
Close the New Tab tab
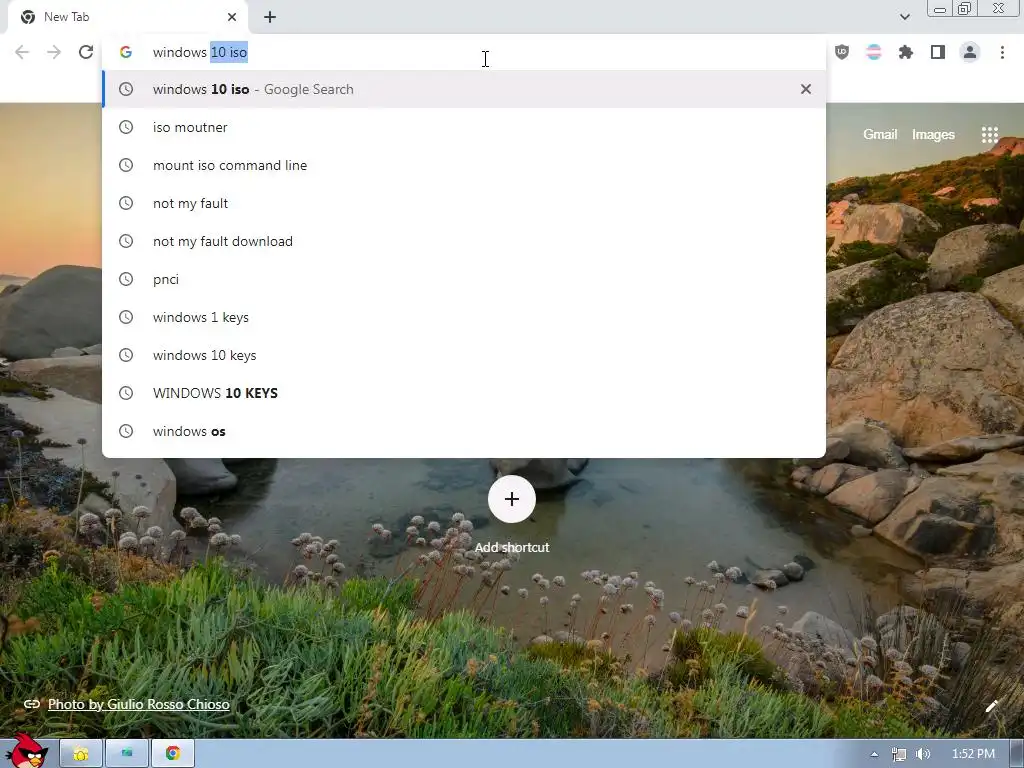coord(232,17)
